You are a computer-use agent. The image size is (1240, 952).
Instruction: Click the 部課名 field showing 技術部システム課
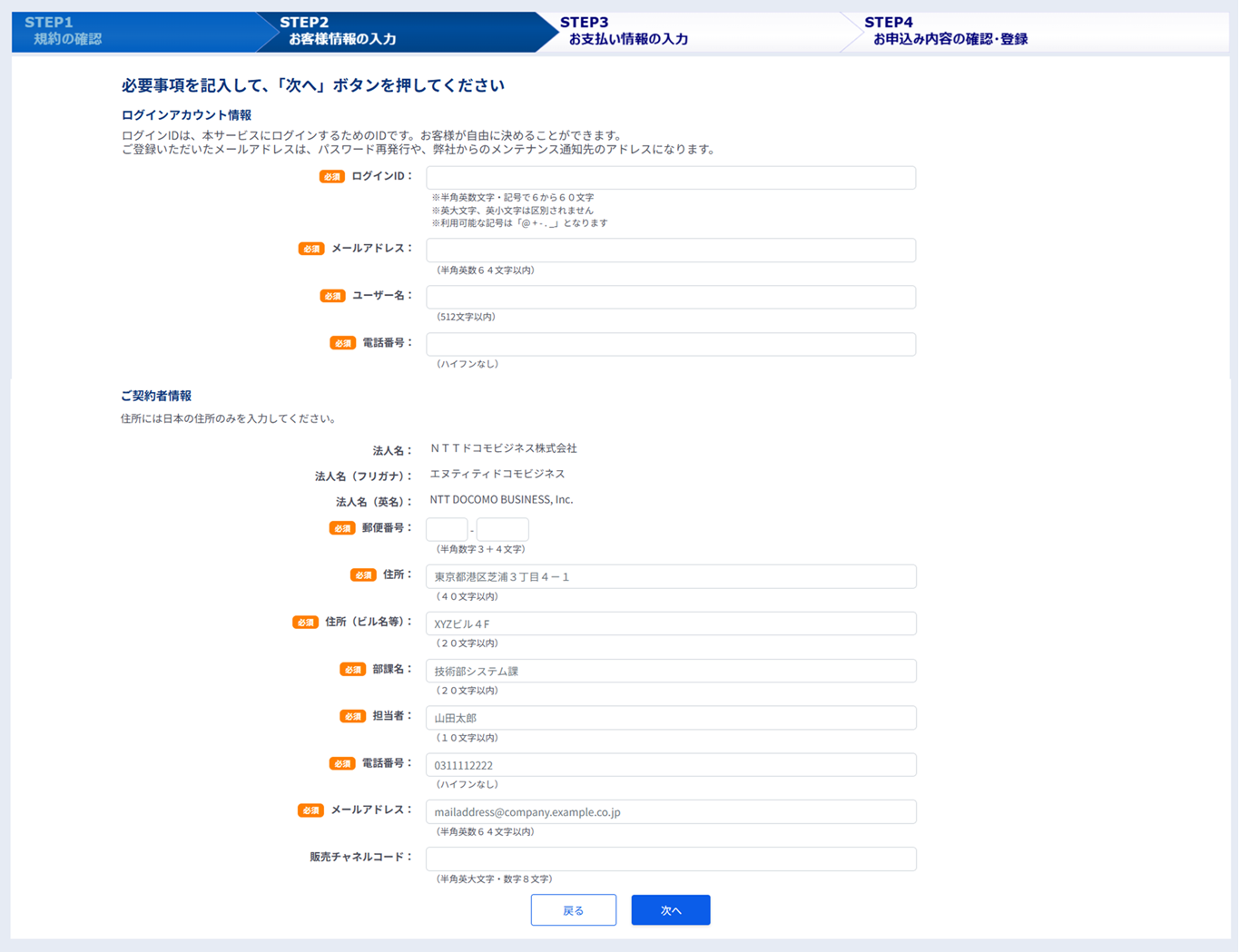670,670
